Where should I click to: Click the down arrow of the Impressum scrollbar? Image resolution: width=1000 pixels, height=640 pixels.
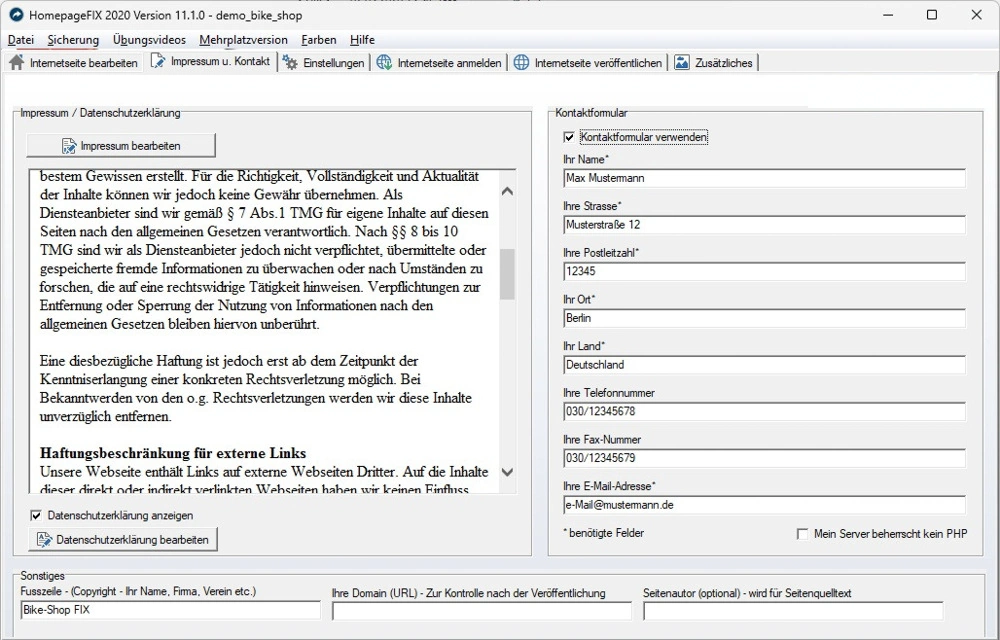[x=507, y=472]
